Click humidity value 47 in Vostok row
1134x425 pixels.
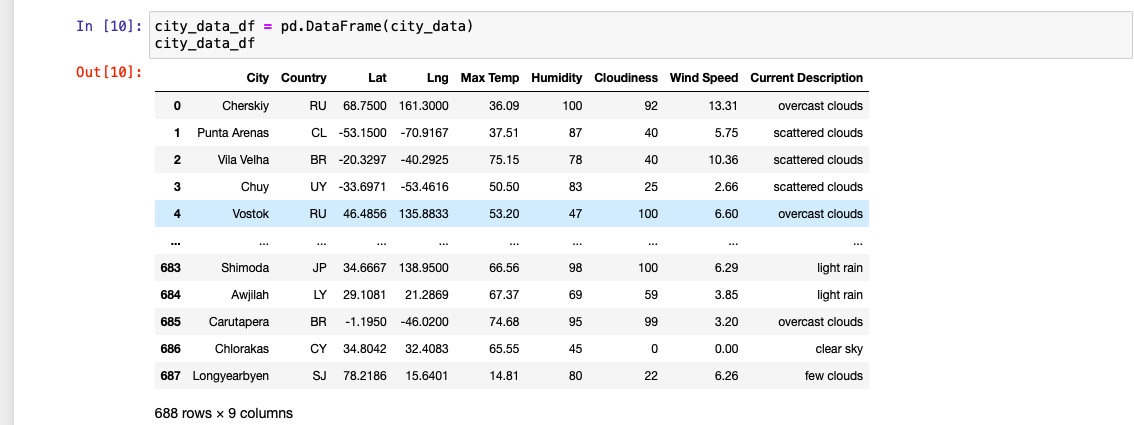576,214
